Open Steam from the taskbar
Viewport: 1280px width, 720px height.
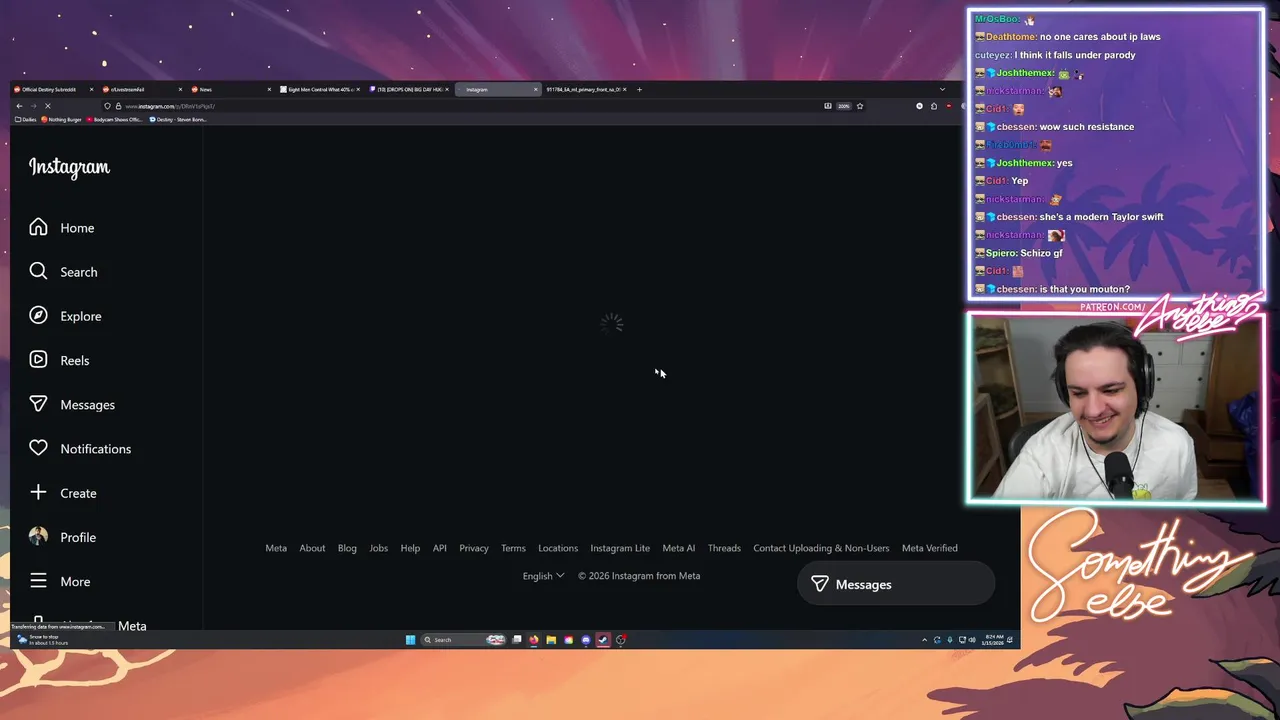(x=603, y=640)
